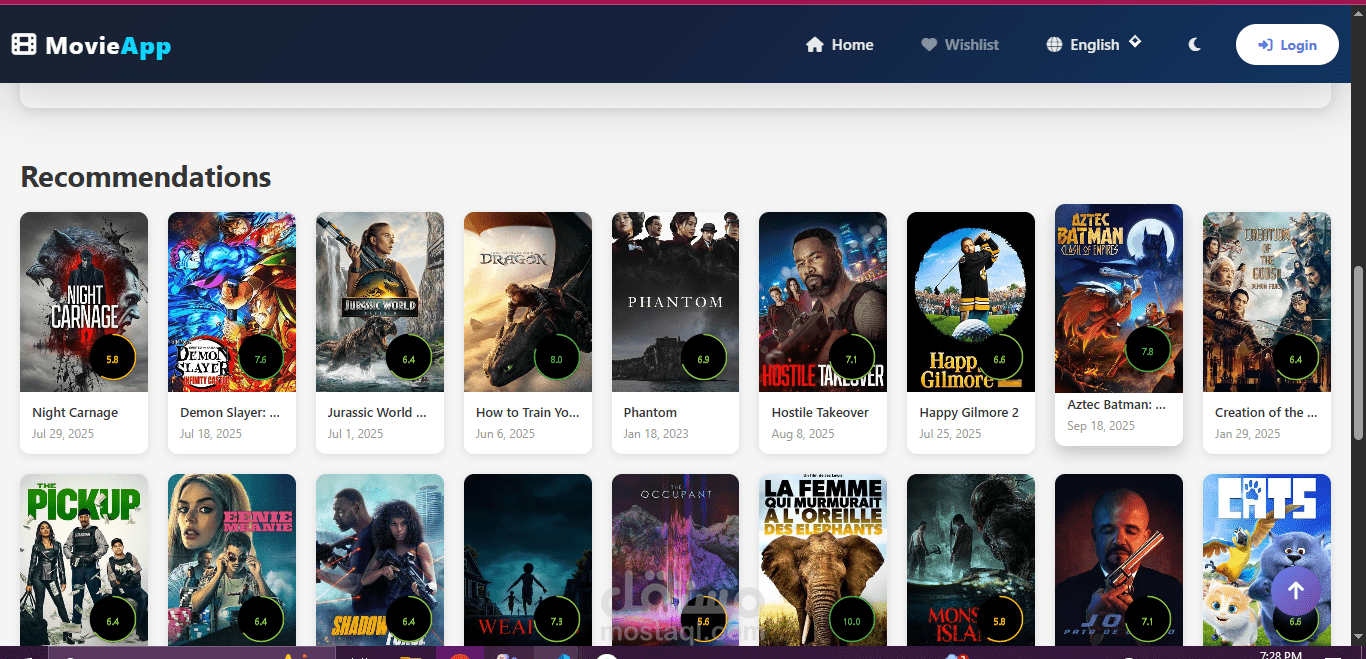Click the 'Aug 8, 2025' date
This screenshot has width=1366, height=659.
click(x=803, y=434)
